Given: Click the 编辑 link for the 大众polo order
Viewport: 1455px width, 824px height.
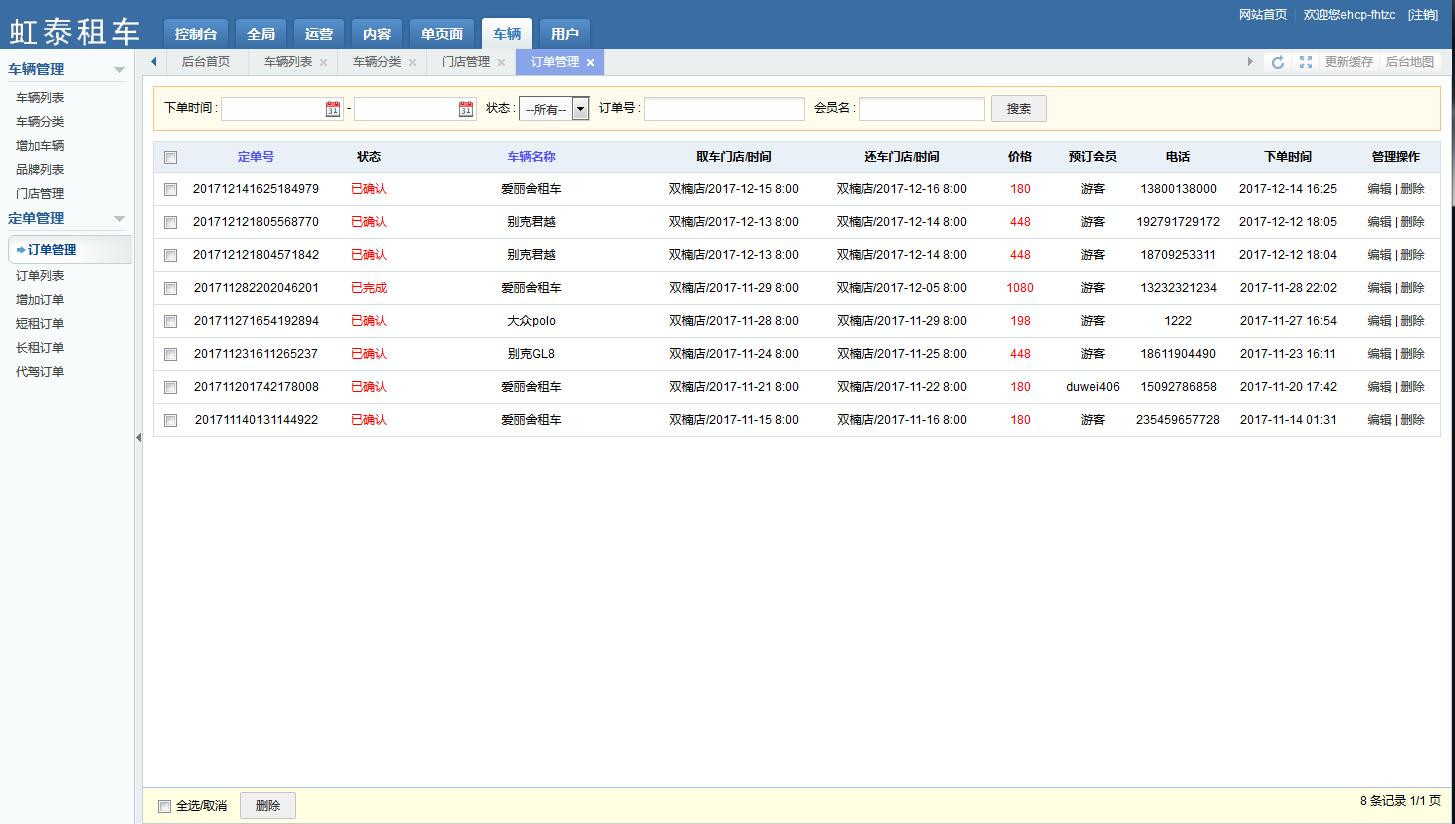Looking at the screenshot, I should pyautogui.click(x=1378, y=320).
